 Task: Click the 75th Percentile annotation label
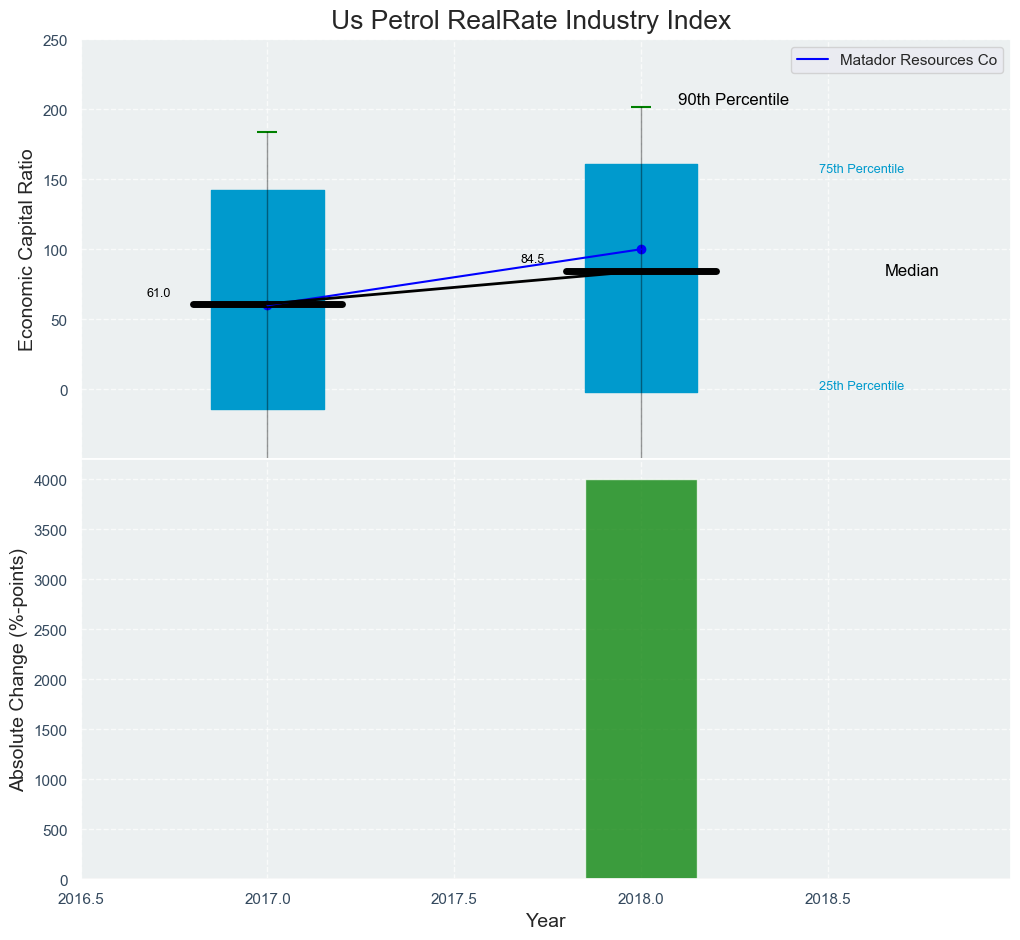(861, 169)
